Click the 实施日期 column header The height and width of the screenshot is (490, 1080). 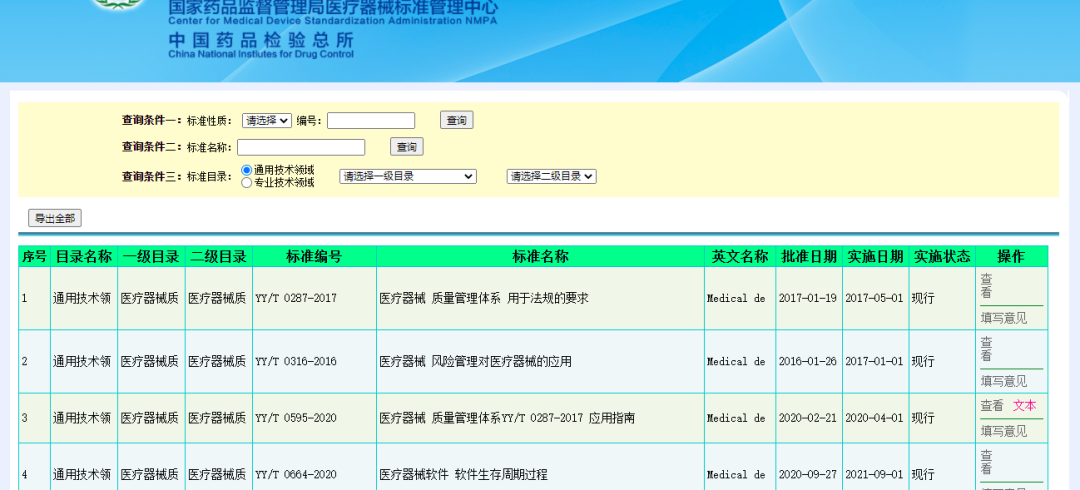pyautogui.click(x=875, y=256)
